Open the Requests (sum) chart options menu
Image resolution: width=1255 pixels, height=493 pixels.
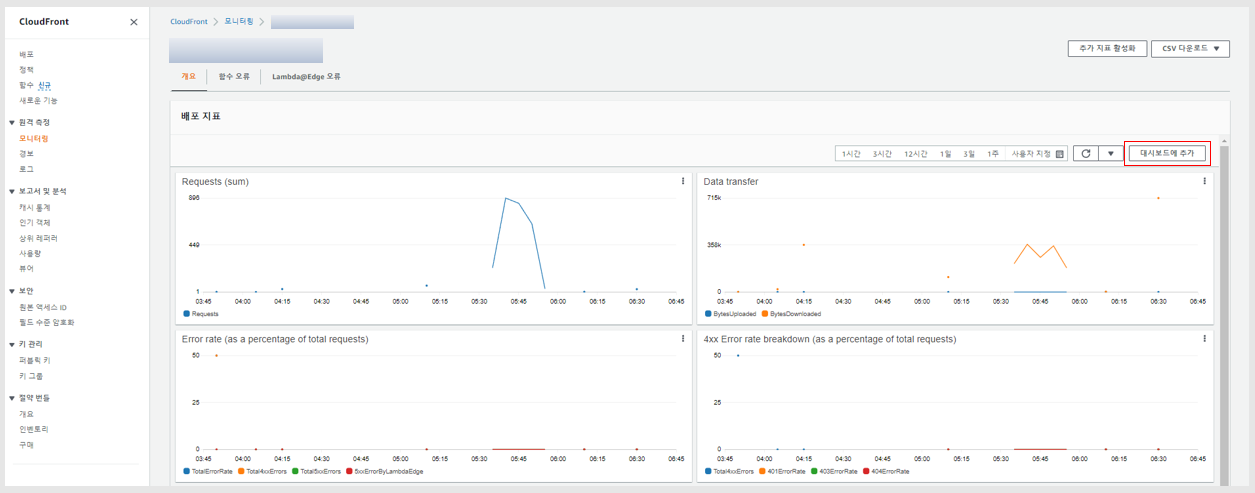[683, 181]
